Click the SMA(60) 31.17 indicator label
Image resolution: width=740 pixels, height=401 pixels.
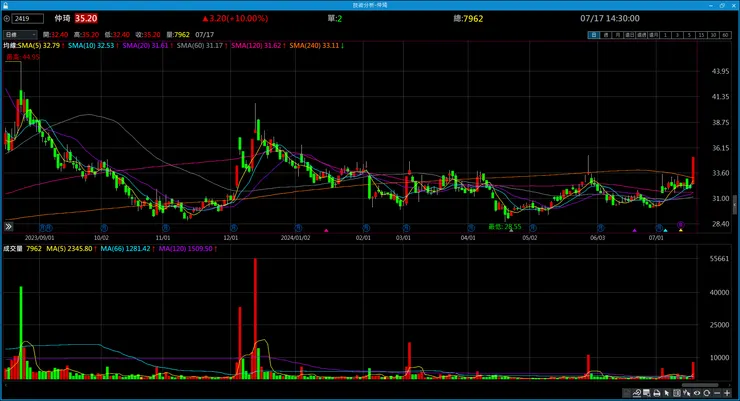point(200,45)
